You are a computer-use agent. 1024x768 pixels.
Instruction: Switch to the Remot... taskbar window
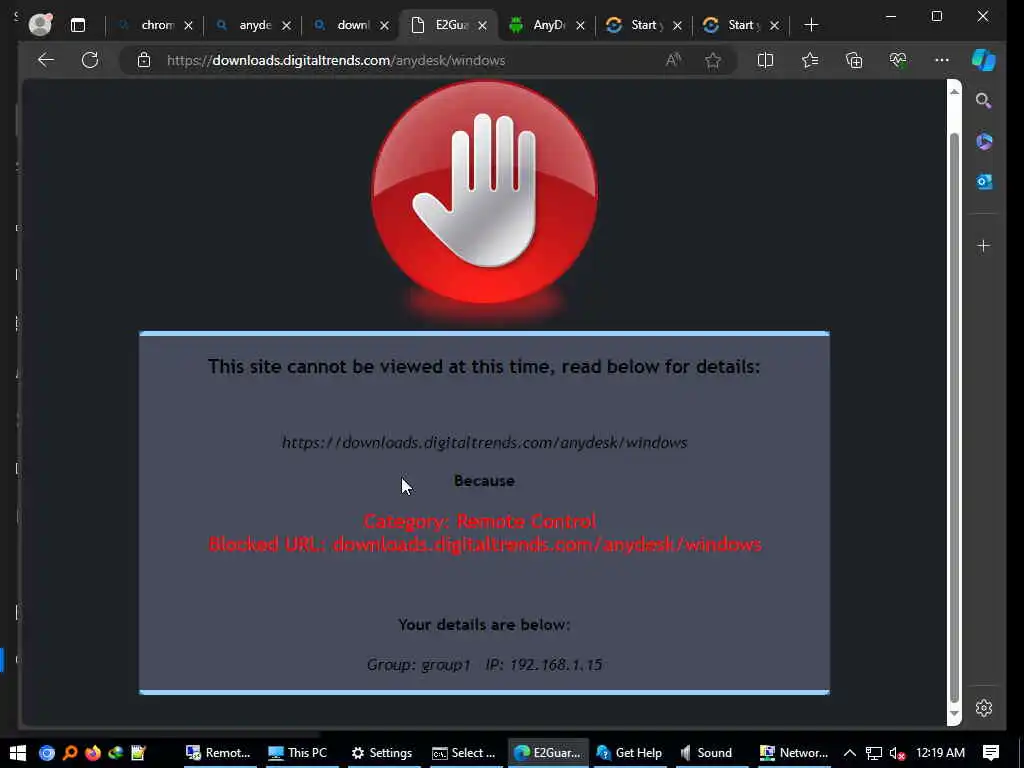218,753
